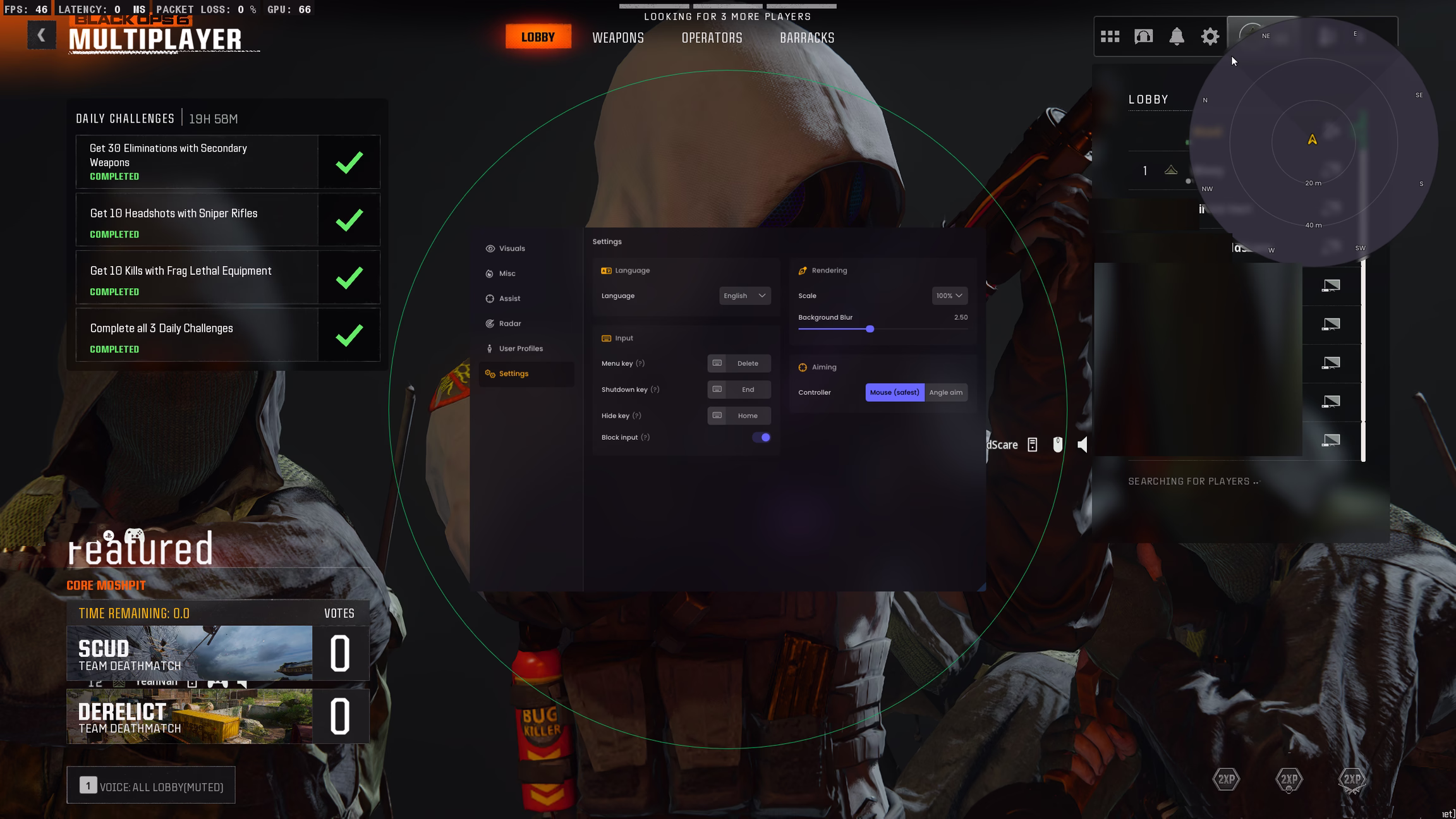The height and width of the screenshot is (819, 1456).
Task: Click the speaker icon next to player name
Action: [1083, 445]
